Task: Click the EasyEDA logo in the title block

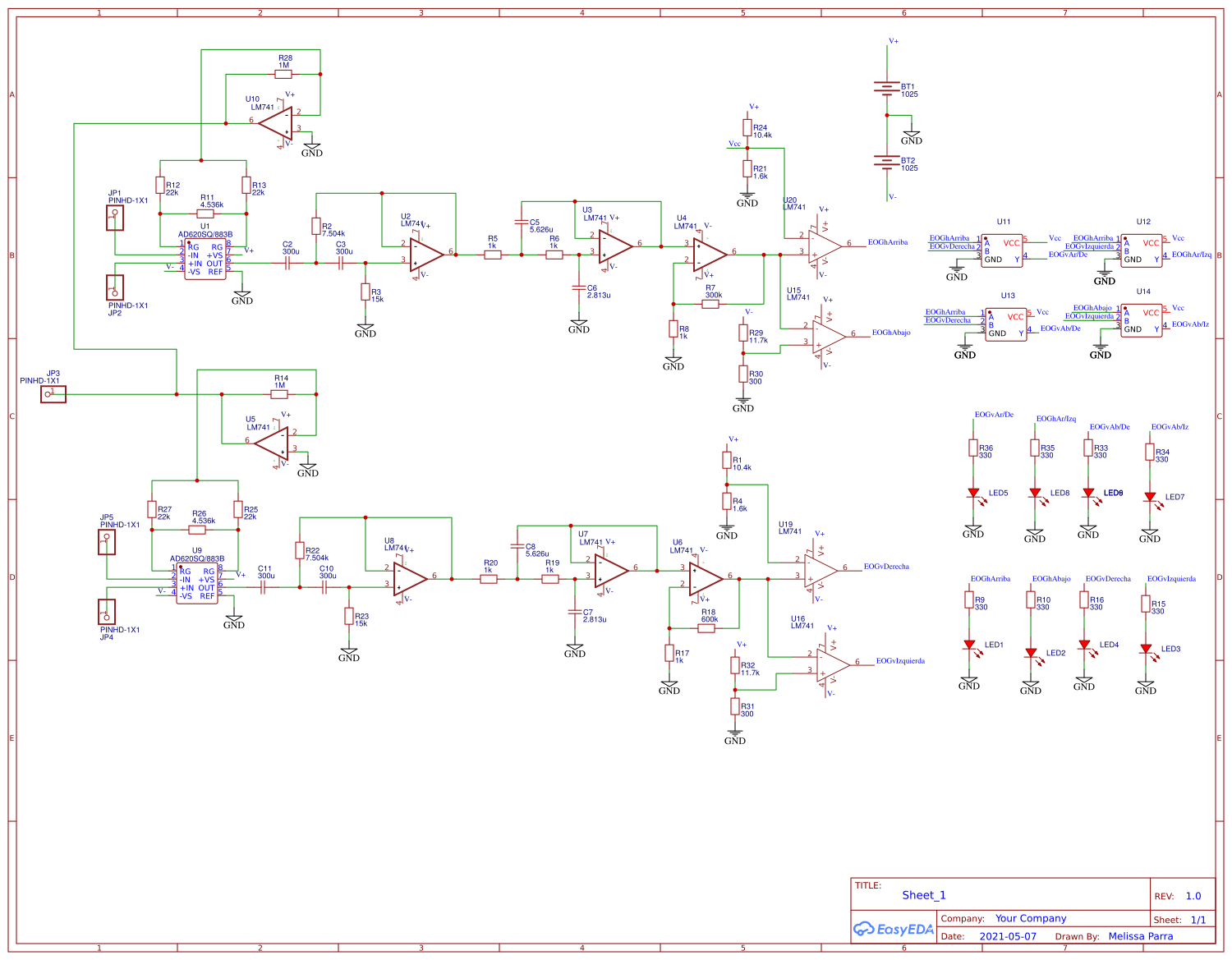Action: 894,929
